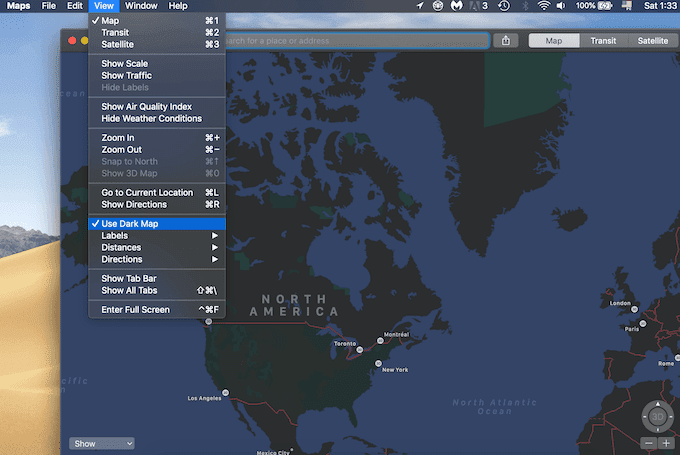Click the location arrow status icon
Image resolution: width=680 pixels, height=455 pixels.
(420, 6)
